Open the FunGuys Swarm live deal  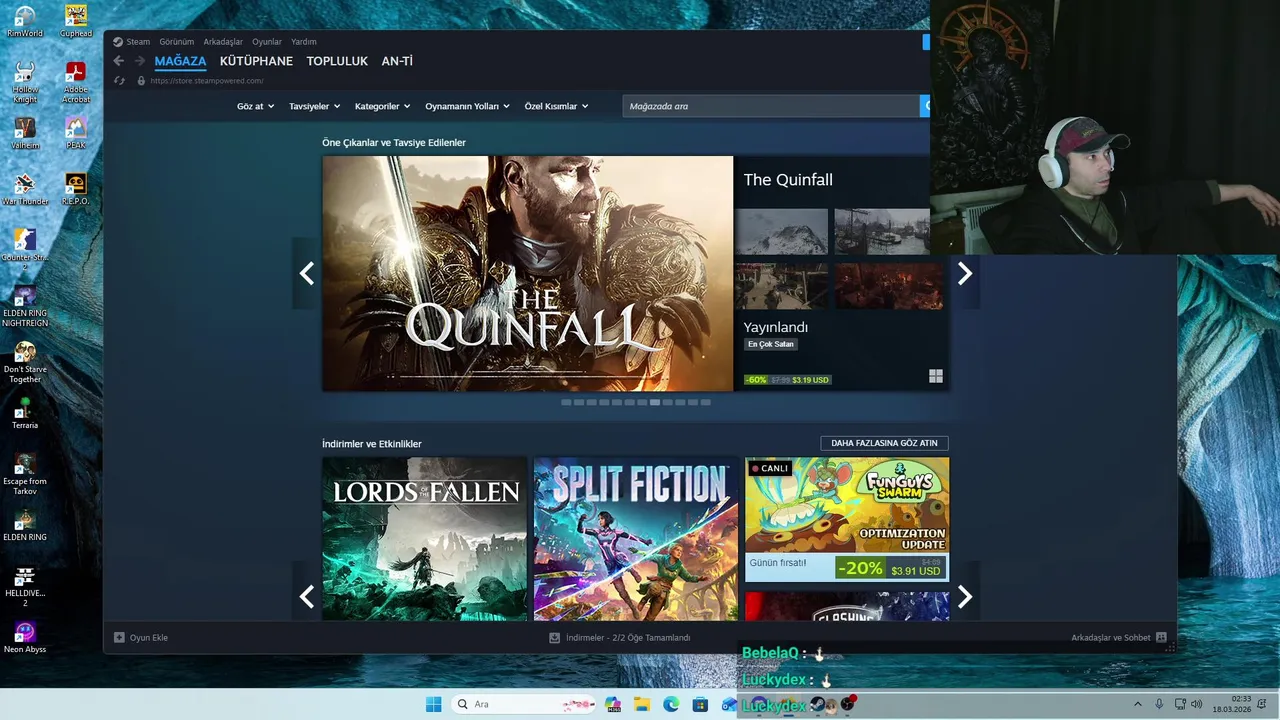pyautogui.click(x=847, y=519)
